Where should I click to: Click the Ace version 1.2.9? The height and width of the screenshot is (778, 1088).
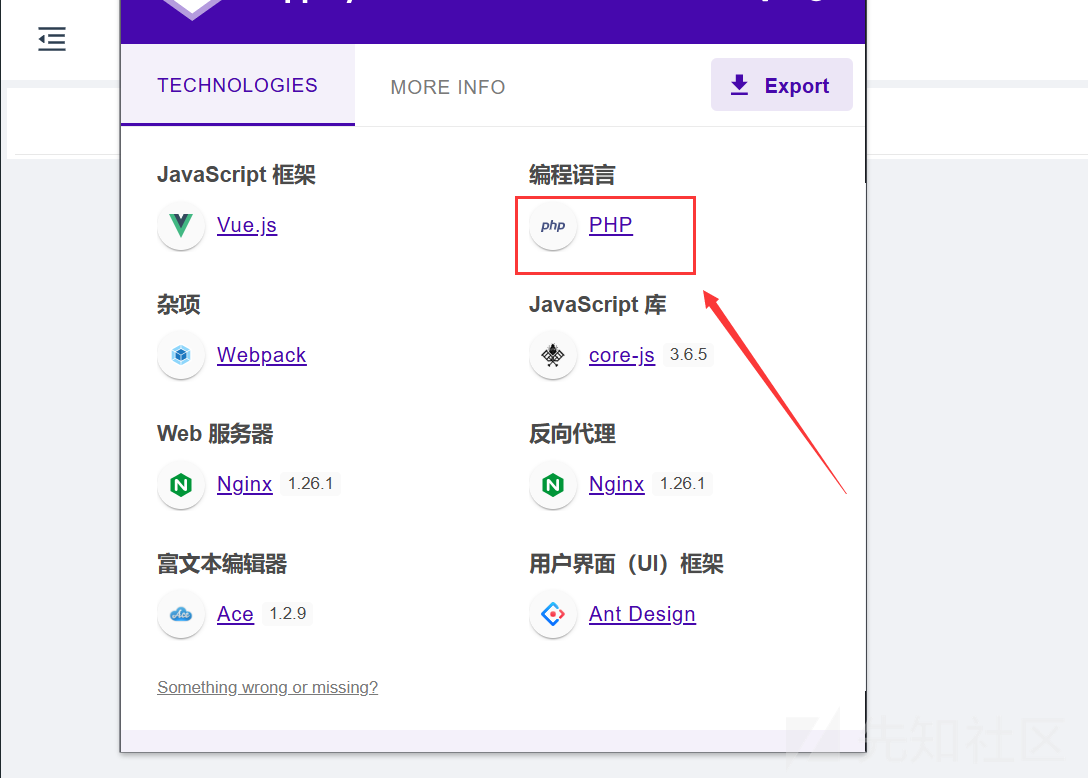[288, 614]
